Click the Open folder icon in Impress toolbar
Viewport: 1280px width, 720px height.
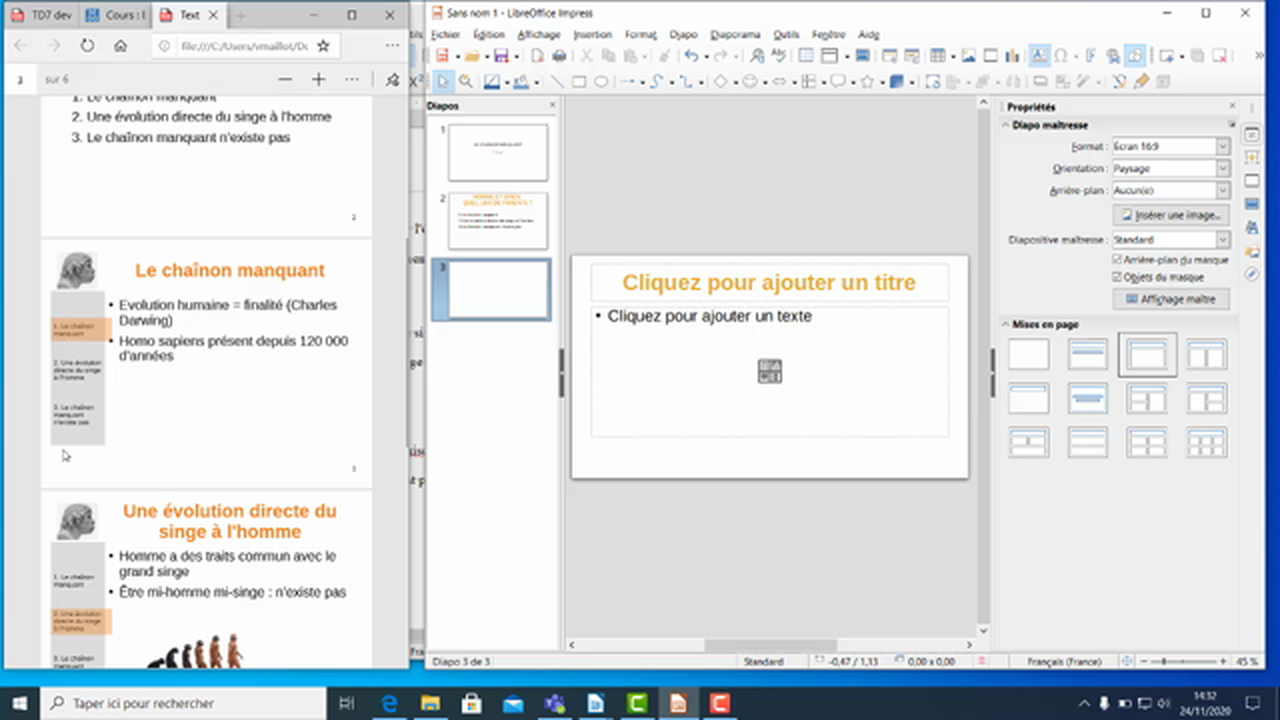(472, 56)
